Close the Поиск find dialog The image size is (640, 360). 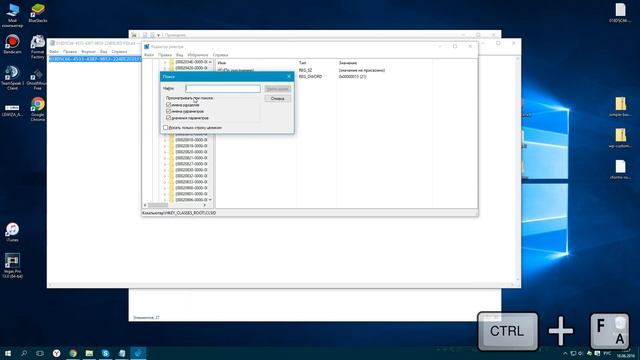pyautogui.click(x=289, y=76)
